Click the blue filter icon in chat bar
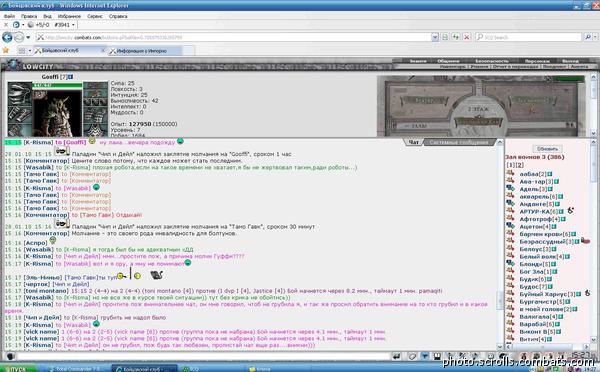 pyautogui.click(x=425, y=356)
